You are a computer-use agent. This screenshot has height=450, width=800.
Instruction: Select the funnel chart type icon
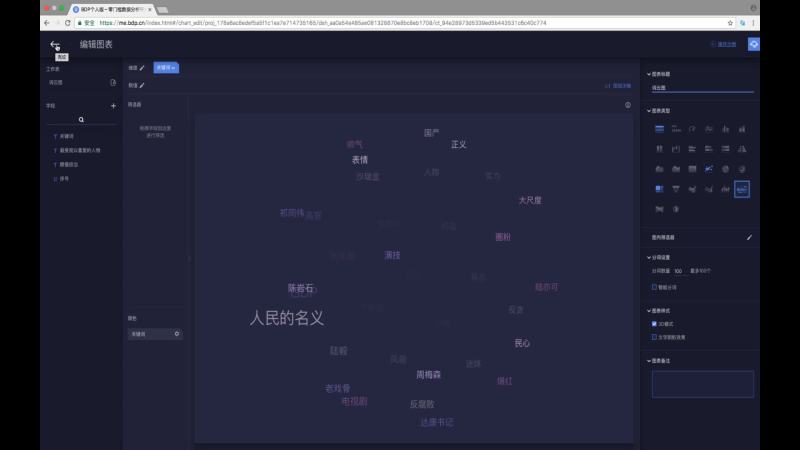(x=676, y=189)
